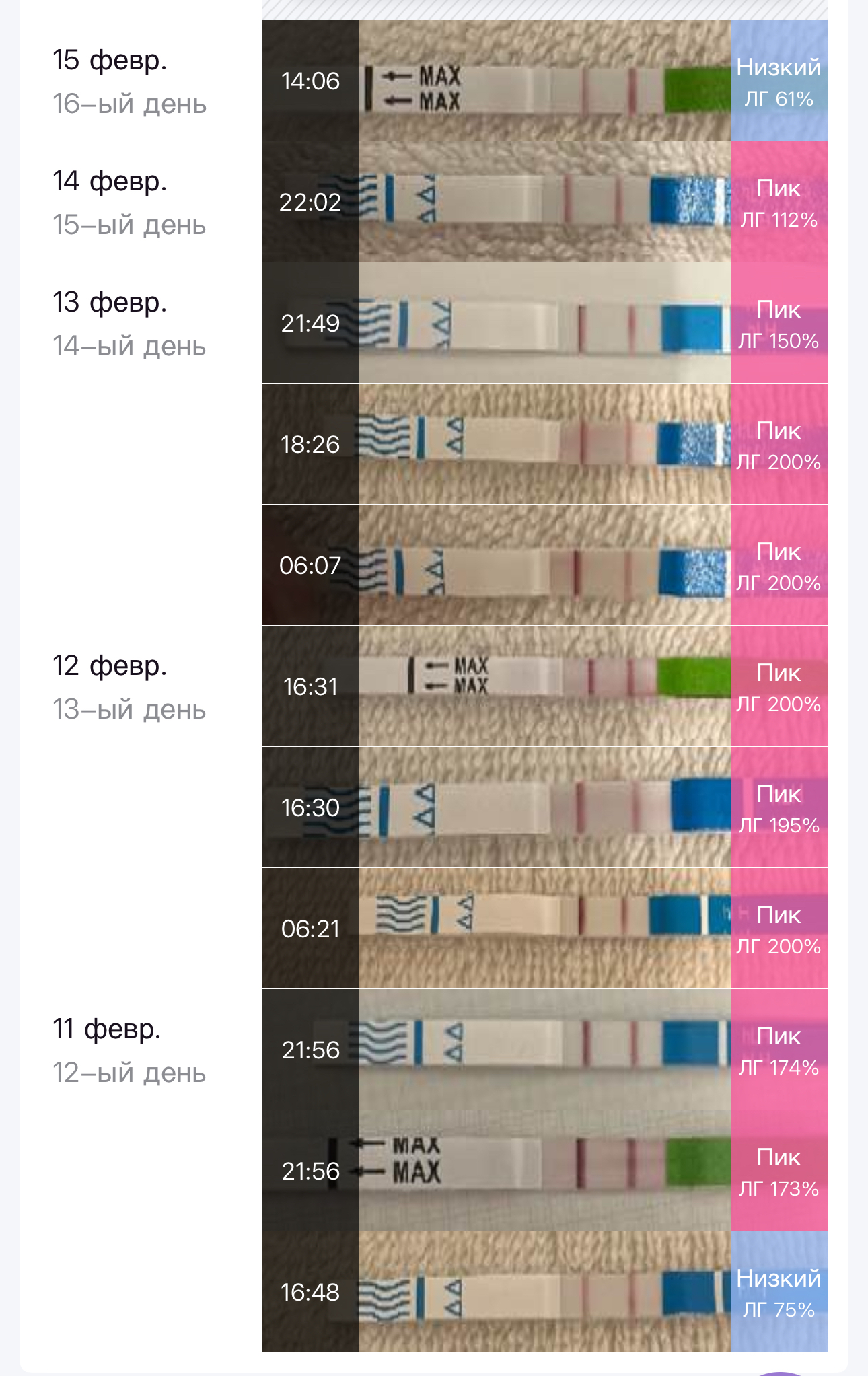Tap the "Пик ЛГ 150%" result badge
This screenshot has width=868, height=1376.
pyautogui.click(x=779, y=323)
